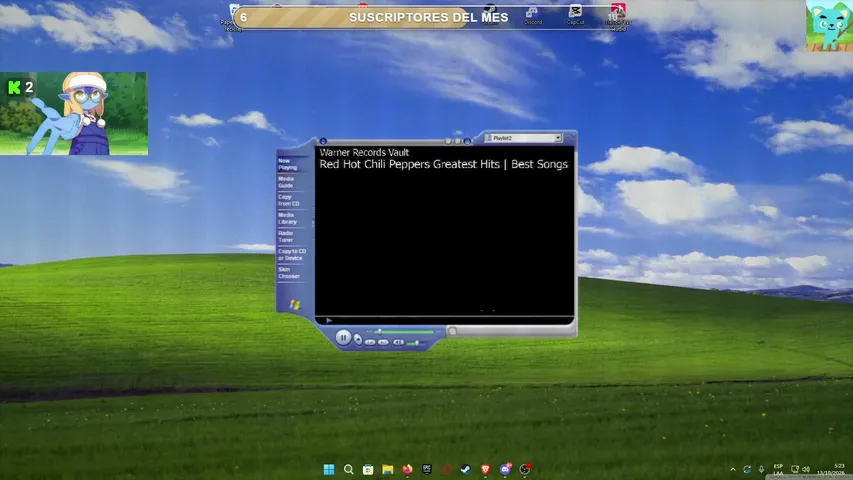
Task: Click the Discord desktop shortcut
Action: point(533,14)
